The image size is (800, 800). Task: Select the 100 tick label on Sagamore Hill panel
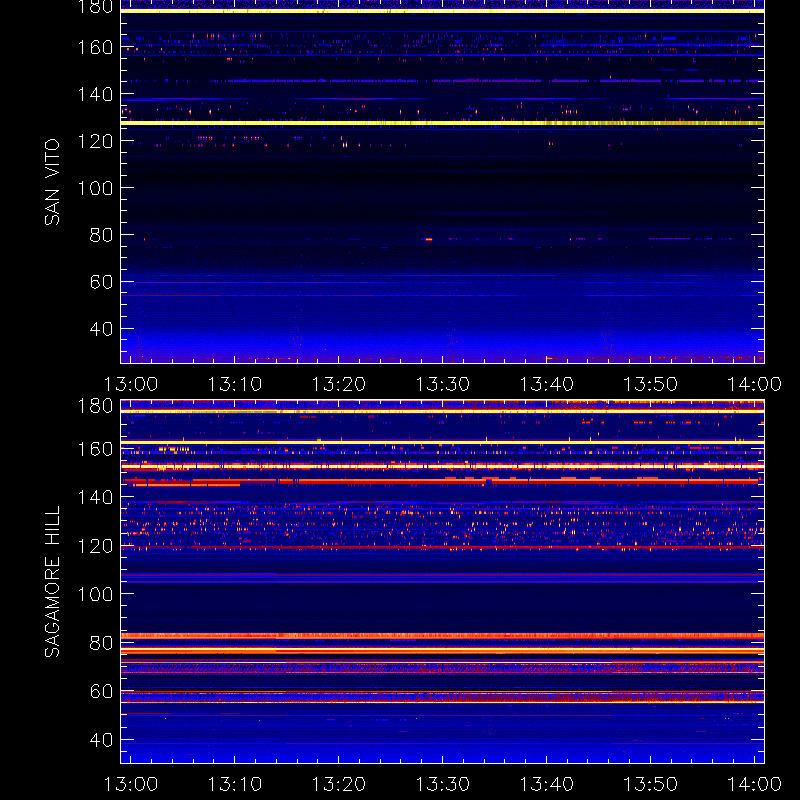coord(95,594)
